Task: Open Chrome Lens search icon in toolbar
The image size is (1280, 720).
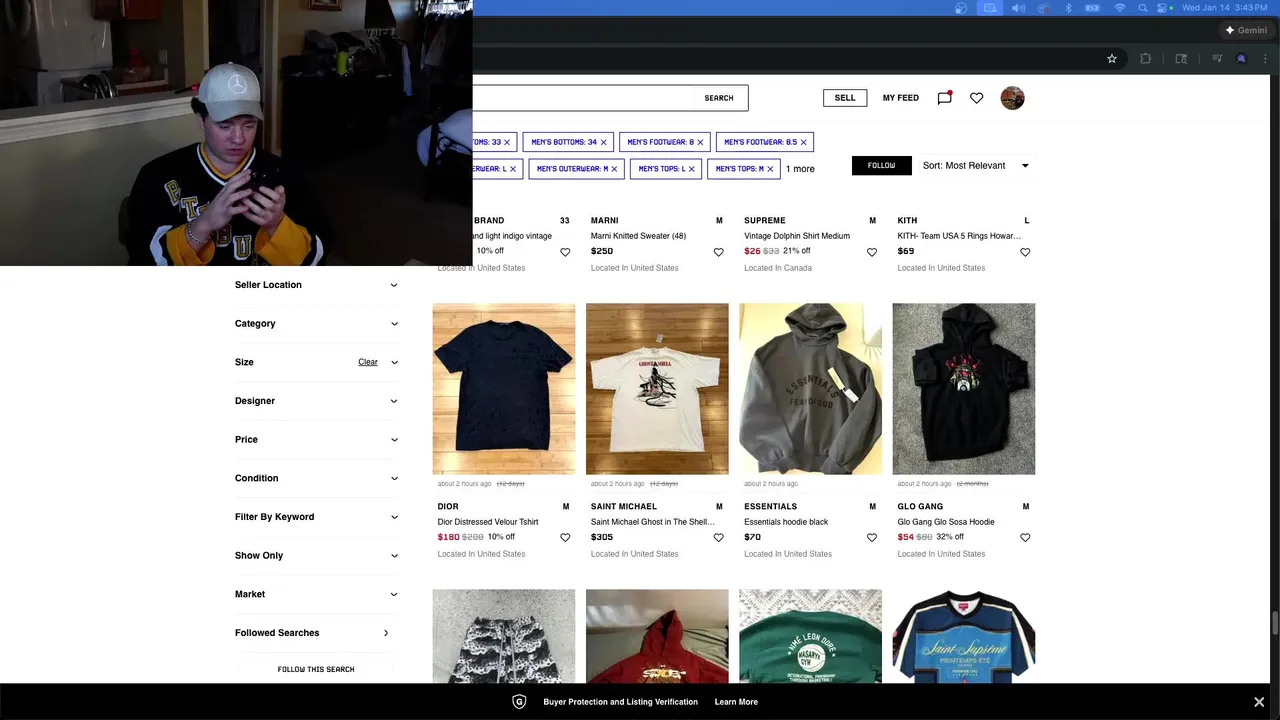Action: (x=1181, y=59)
